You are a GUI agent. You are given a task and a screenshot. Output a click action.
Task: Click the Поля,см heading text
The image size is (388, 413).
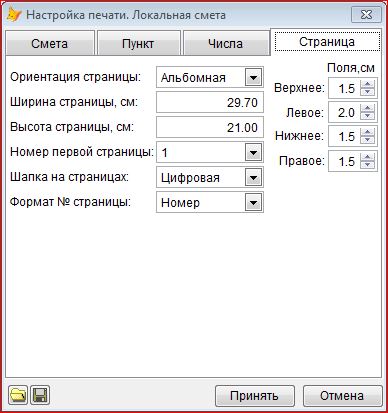(x=351, y=68)
